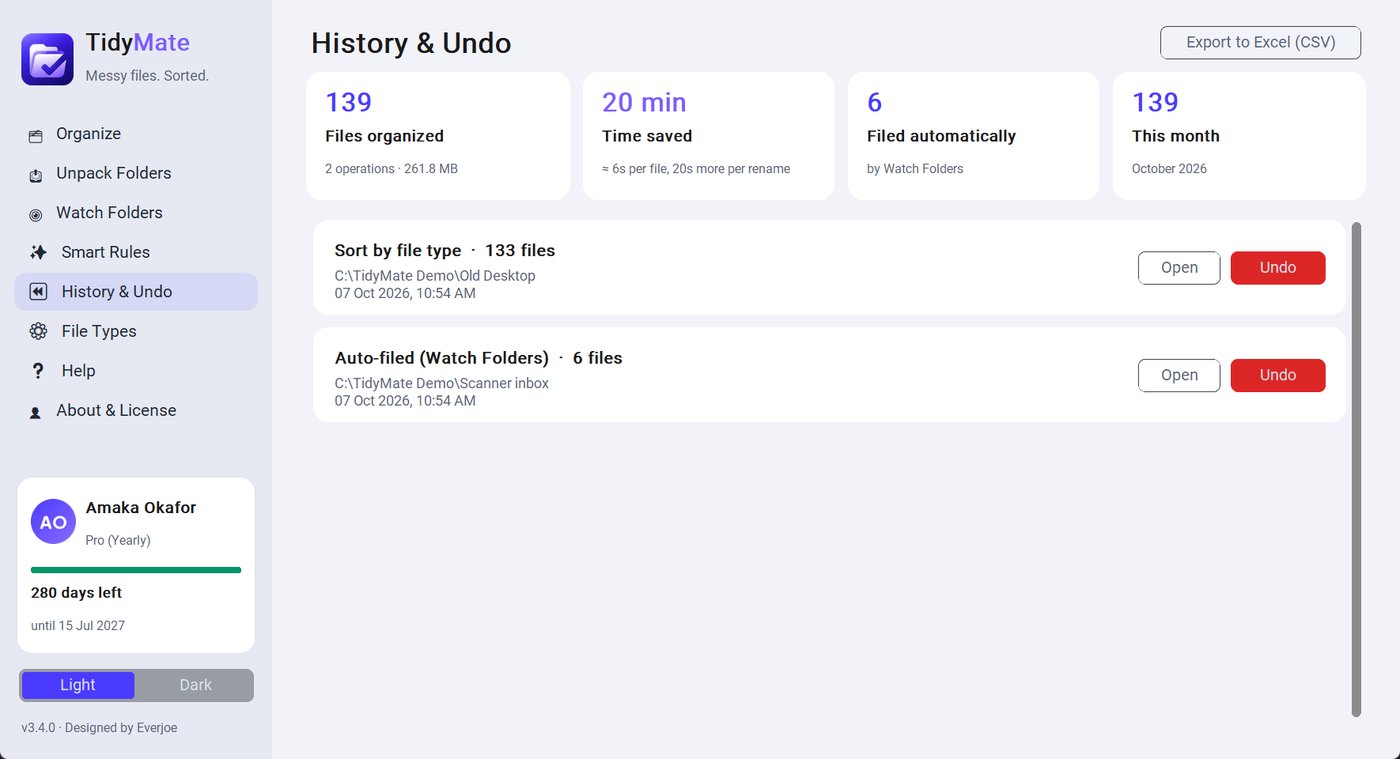Viewport: 1400px width, 759px height.
Task: Switch to Dark theme
Action: (196, 685)
